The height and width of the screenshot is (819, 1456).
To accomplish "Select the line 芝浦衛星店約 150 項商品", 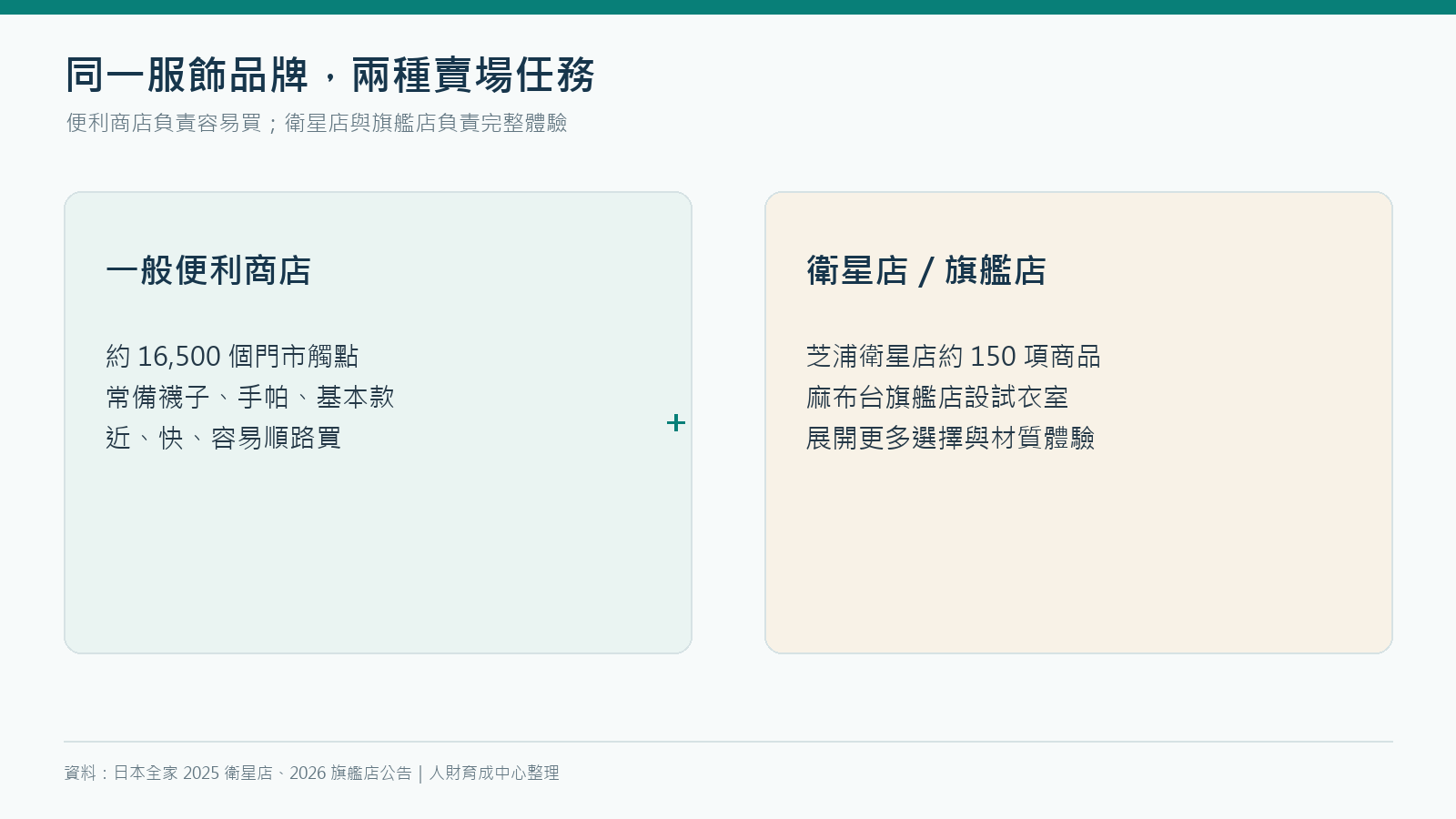I will pyautogui.click(x=954, y=356).
